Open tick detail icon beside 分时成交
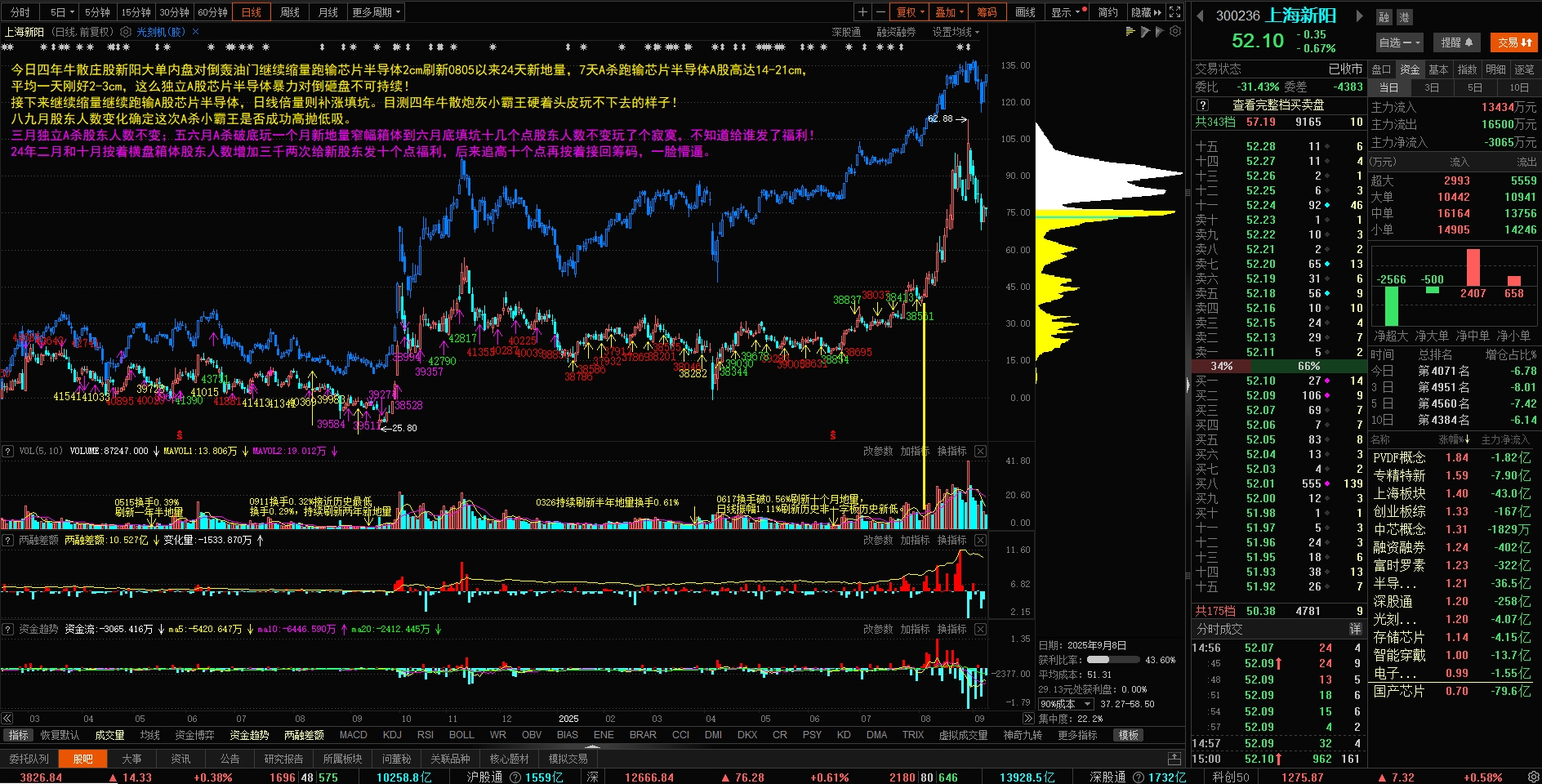 (1355, 629)
